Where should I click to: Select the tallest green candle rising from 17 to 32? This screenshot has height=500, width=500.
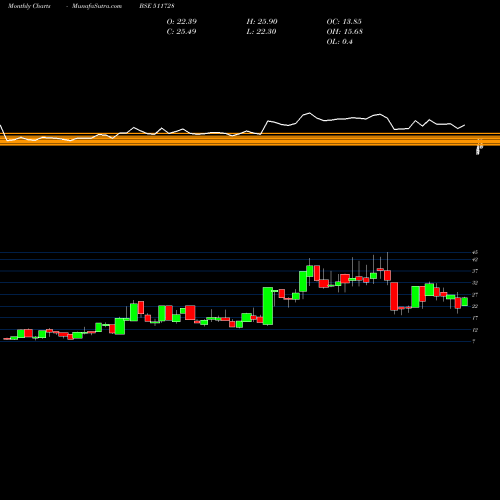(x=268, y=306)
